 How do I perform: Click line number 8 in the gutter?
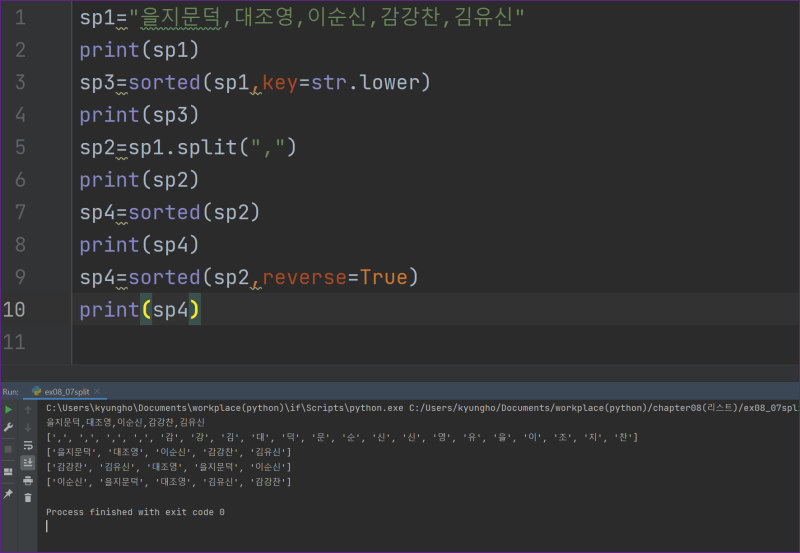(x=20, y=245)
